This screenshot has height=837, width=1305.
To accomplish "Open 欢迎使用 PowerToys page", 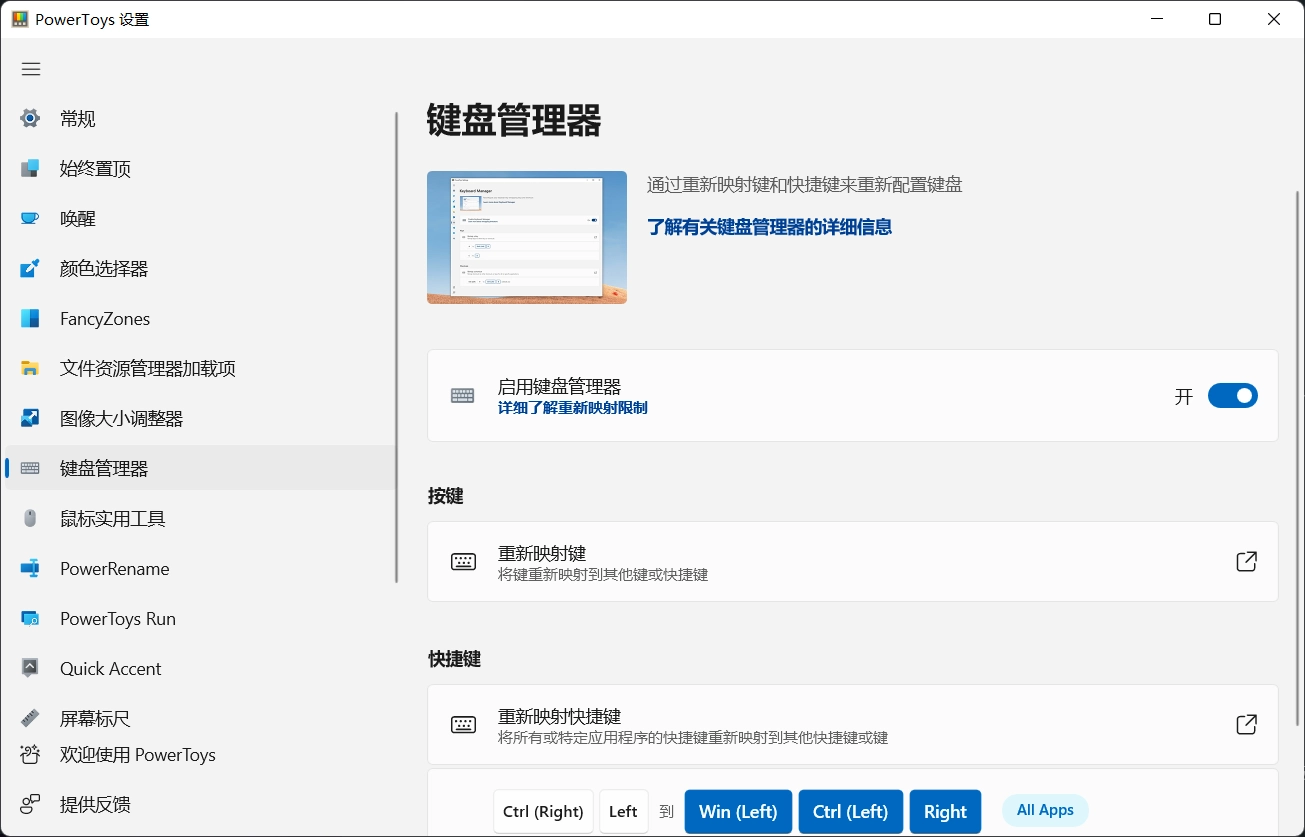I will click(200, 754).
